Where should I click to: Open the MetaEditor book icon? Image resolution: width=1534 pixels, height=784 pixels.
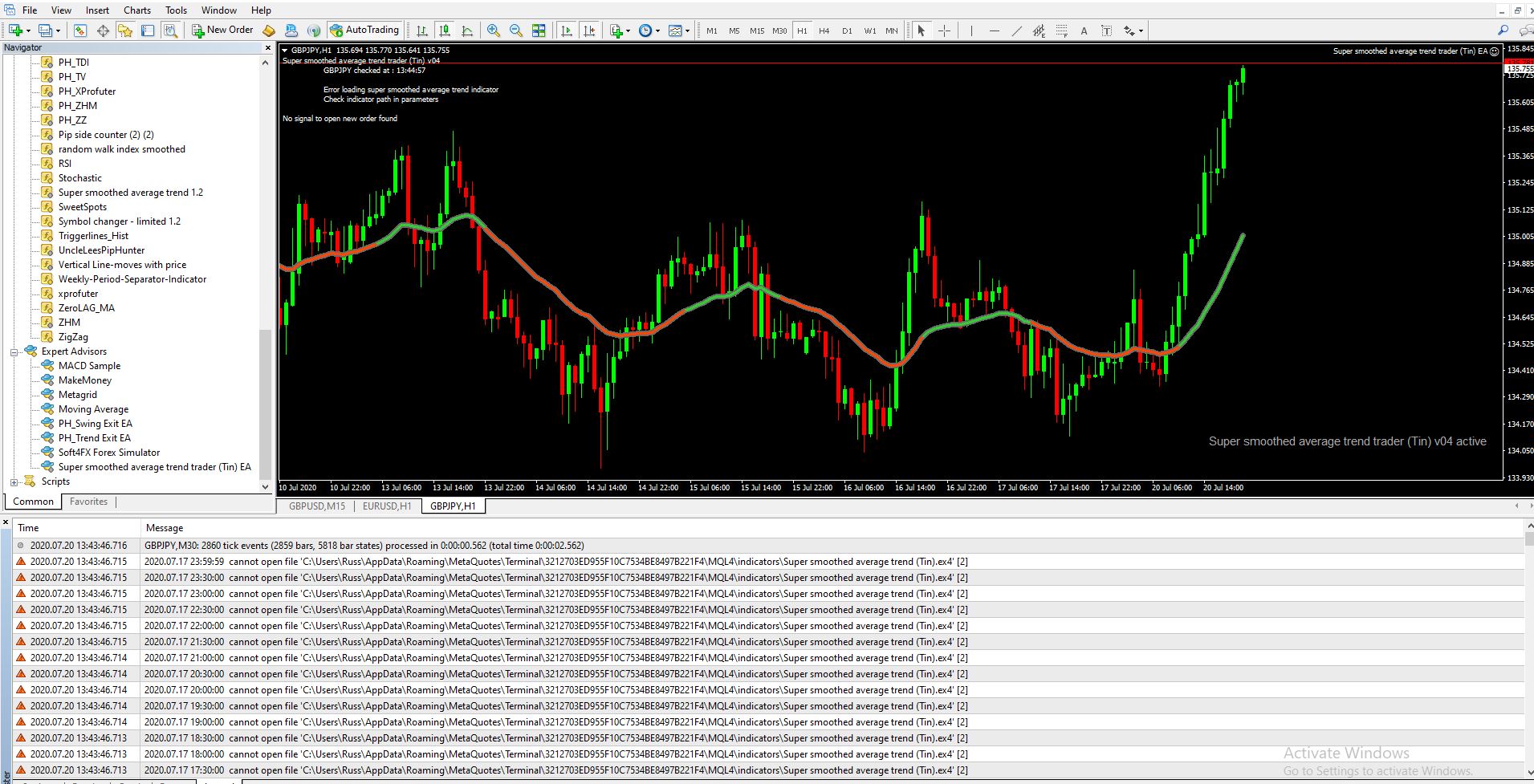tap(269, 30)
